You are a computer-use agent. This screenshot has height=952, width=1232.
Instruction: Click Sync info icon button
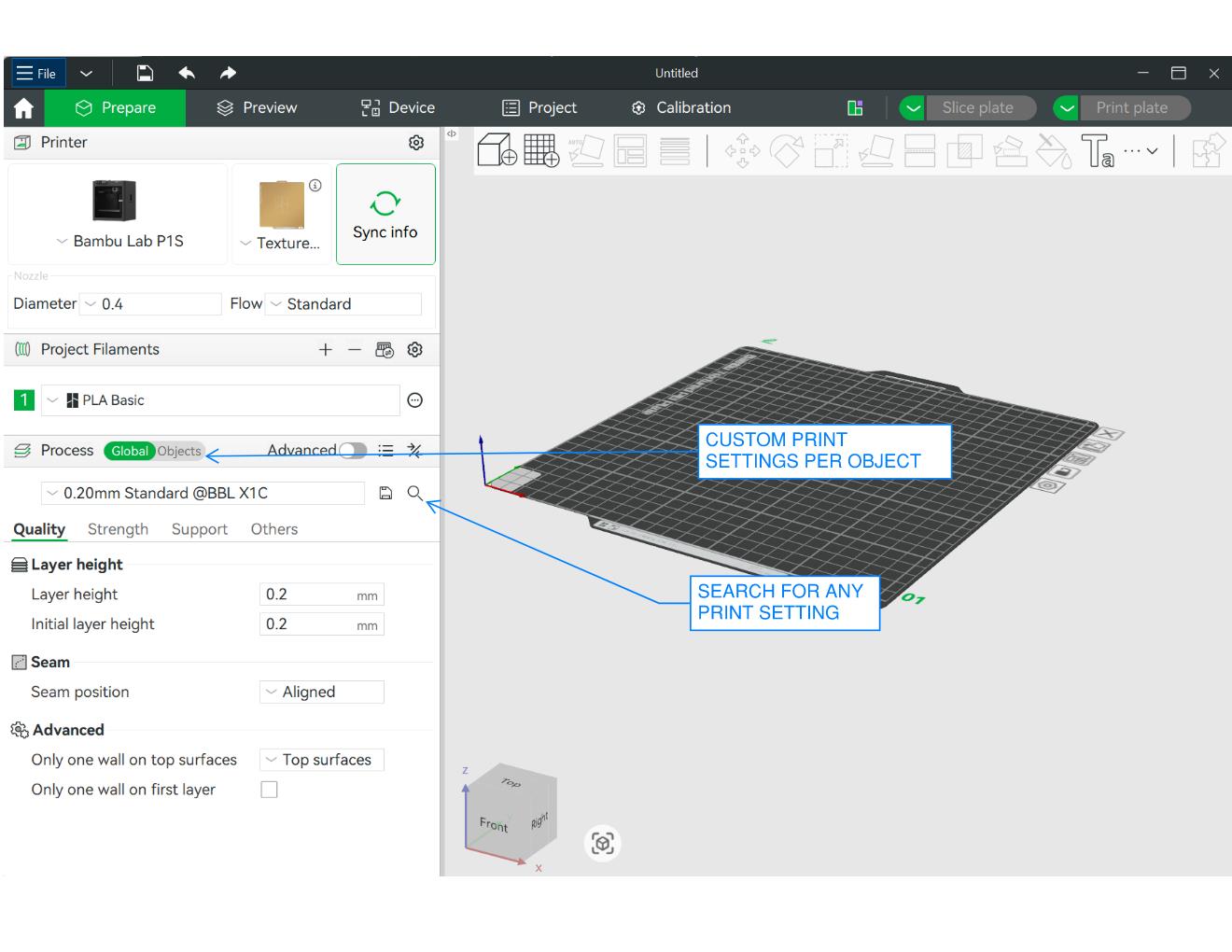(x=385, y=215)
